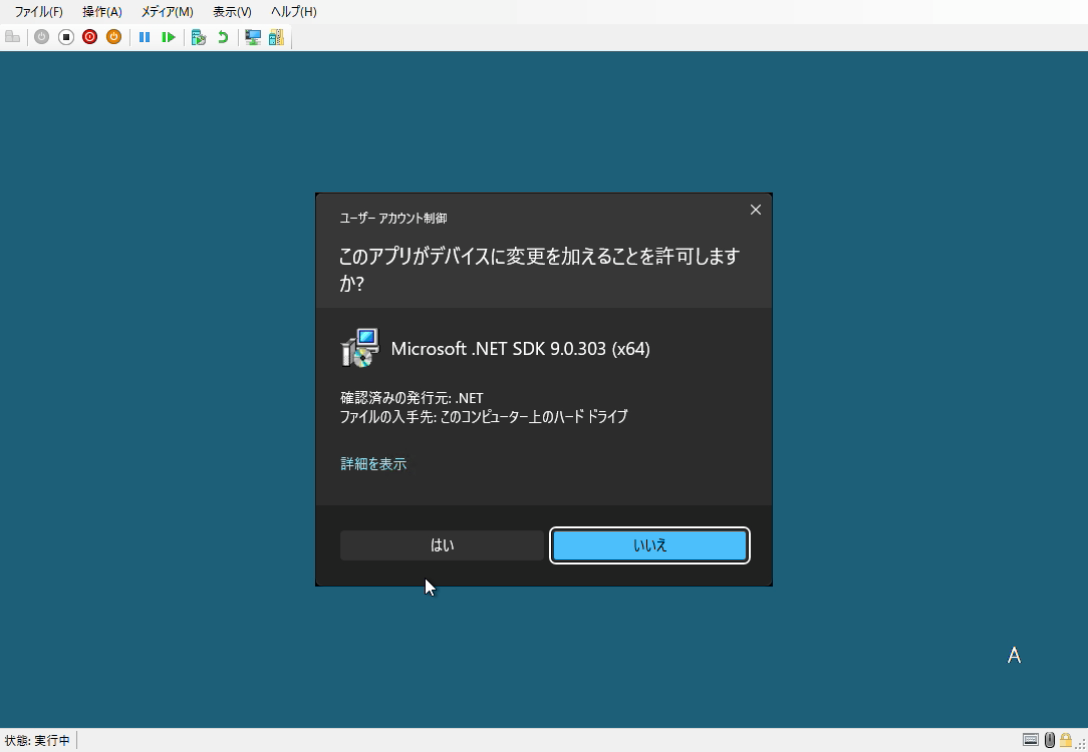Click the .NET SDK installer icon
The image size is (1088, 752).
(360, 348)
